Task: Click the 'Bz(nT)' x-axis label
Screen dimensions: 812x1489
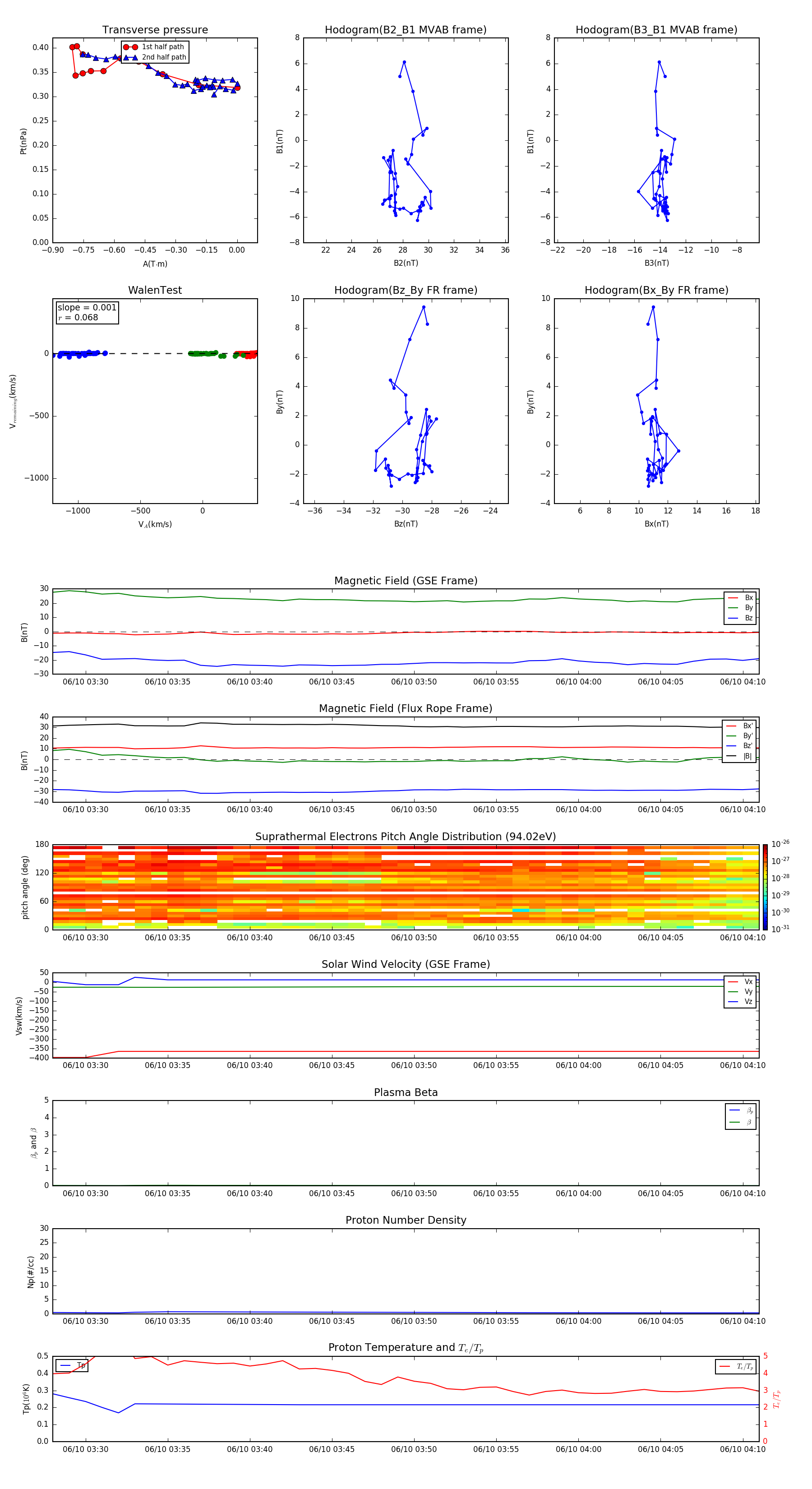Action: pos(406,524)
